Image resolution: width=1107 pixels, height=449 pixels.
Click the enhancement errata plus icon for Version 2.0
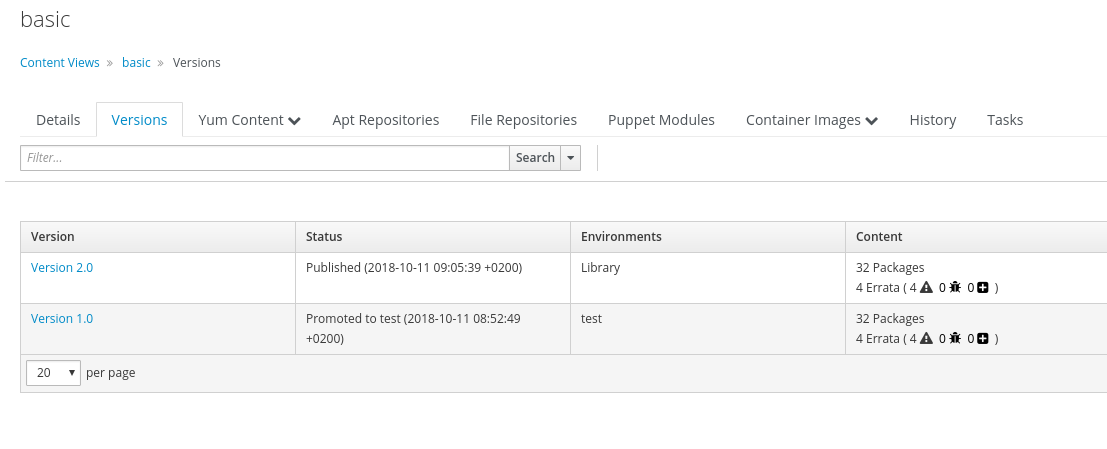click(x=983, y=287)
